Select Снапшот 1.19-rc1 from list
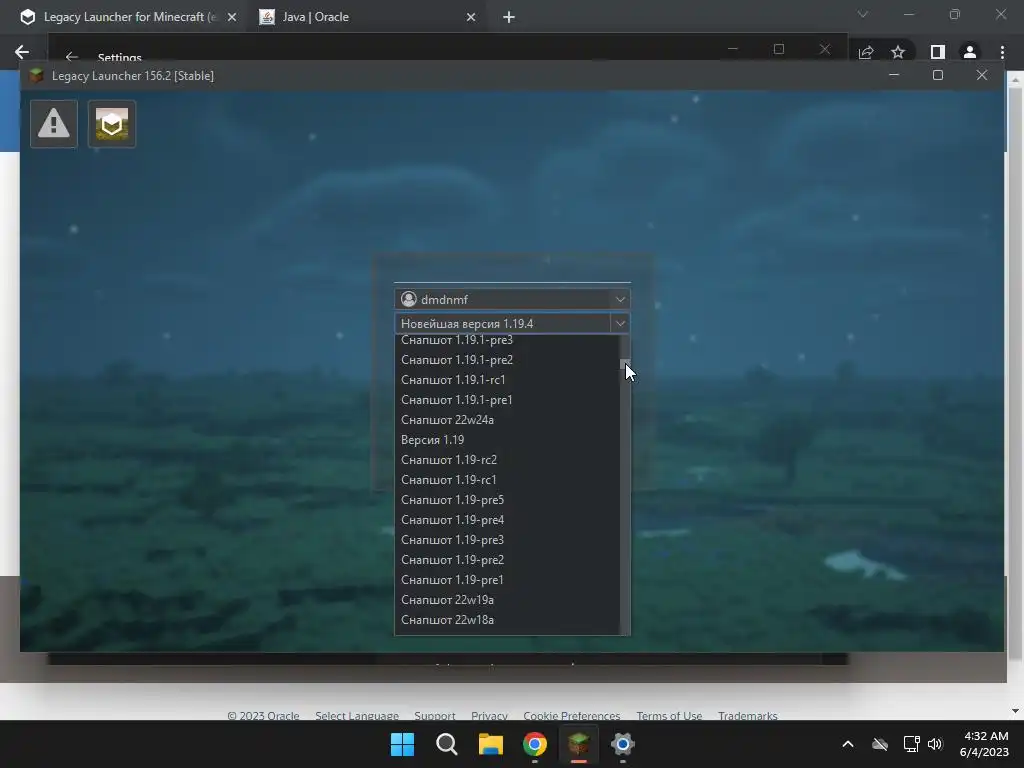Screen dimensions: 1024x768 click(x=507, y=480)
